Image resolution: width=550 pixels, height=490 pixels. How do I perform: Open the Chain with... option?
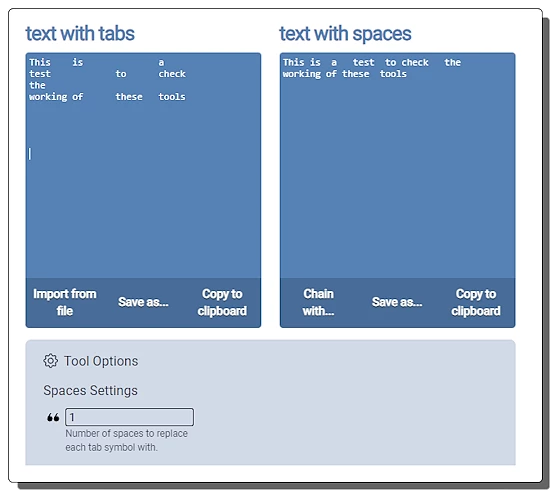pyautogui.click(x=318, y=302)
